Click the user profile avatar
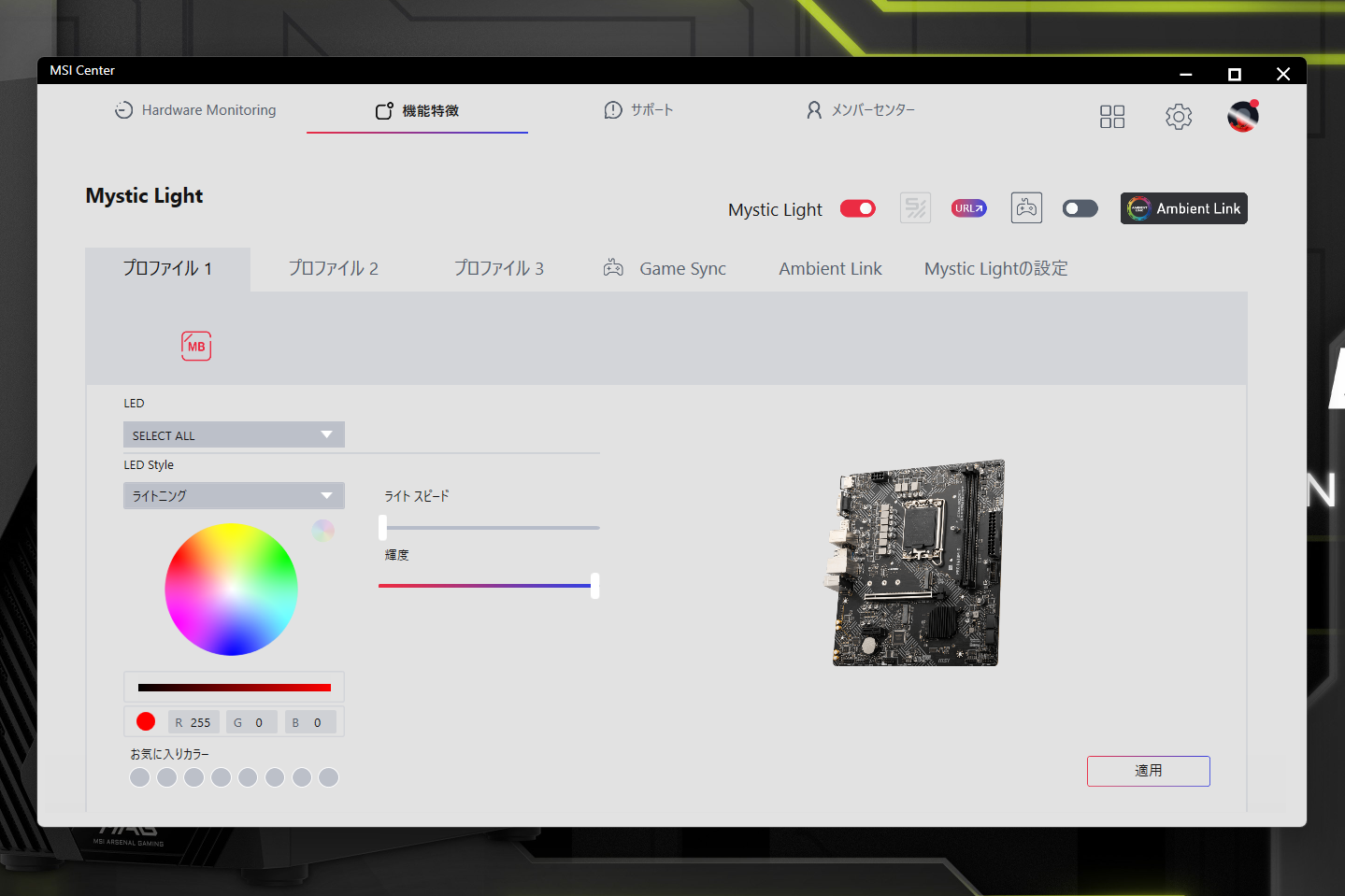1345x896 pixels. [x=1241, y=116]
